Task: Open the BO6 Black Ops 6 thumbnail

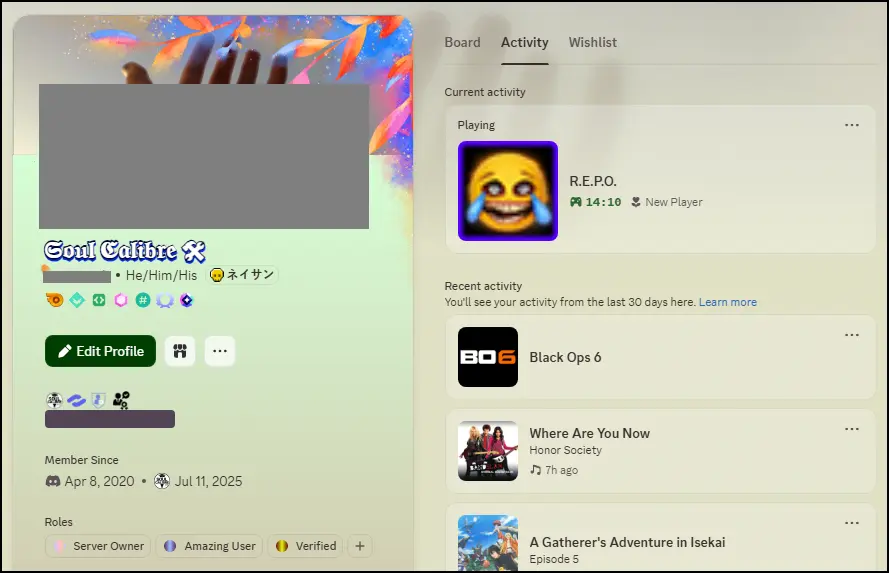Action: point(488,357)
